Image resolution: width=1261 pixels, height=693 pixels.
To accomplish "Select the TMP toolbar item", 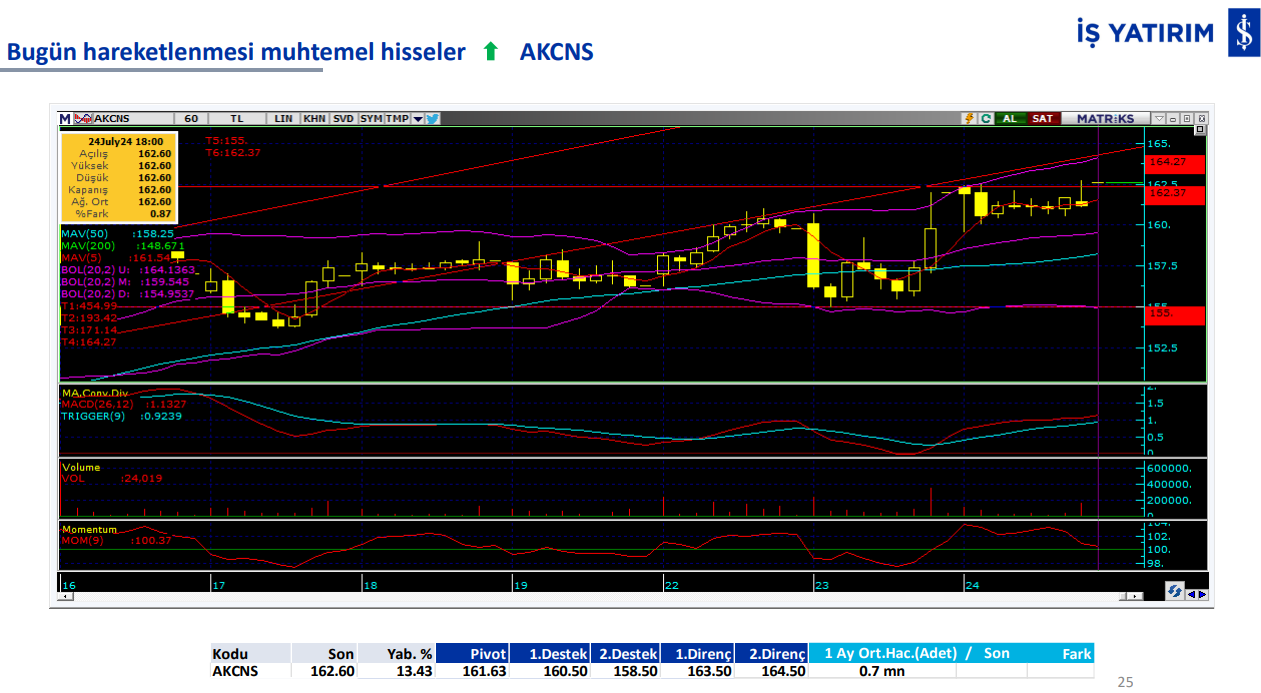I will point(397,118).
